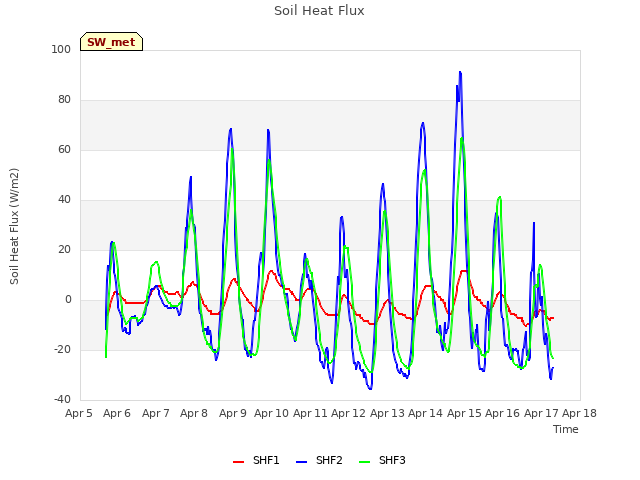
Task: Click the '40' y-axis tick label
Action: pos(64,200)
